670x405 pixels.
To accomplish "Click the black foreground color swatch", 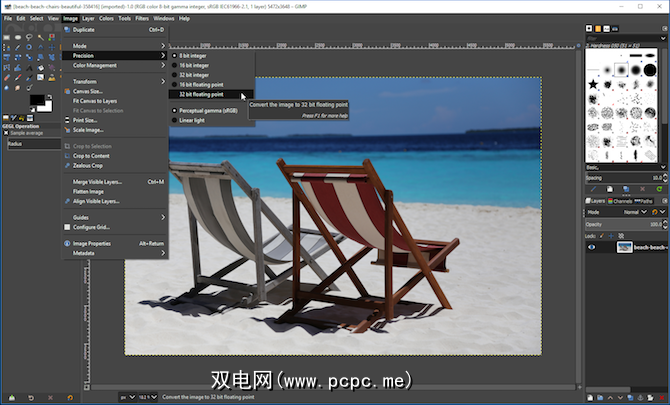I will [x=37, y=101].
